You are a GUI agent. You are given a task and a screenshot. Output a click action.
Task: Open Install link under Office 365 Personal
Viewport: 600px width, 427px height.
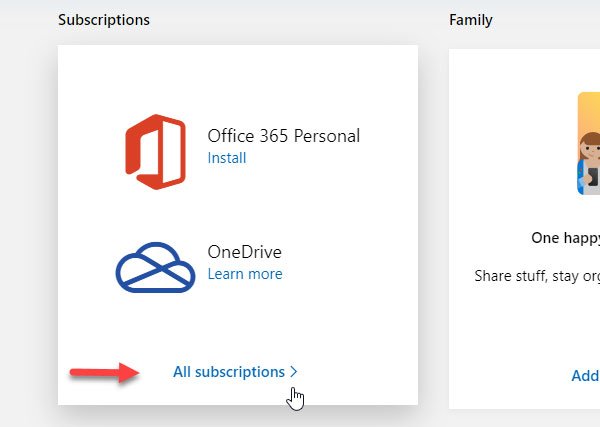(226, 158)
